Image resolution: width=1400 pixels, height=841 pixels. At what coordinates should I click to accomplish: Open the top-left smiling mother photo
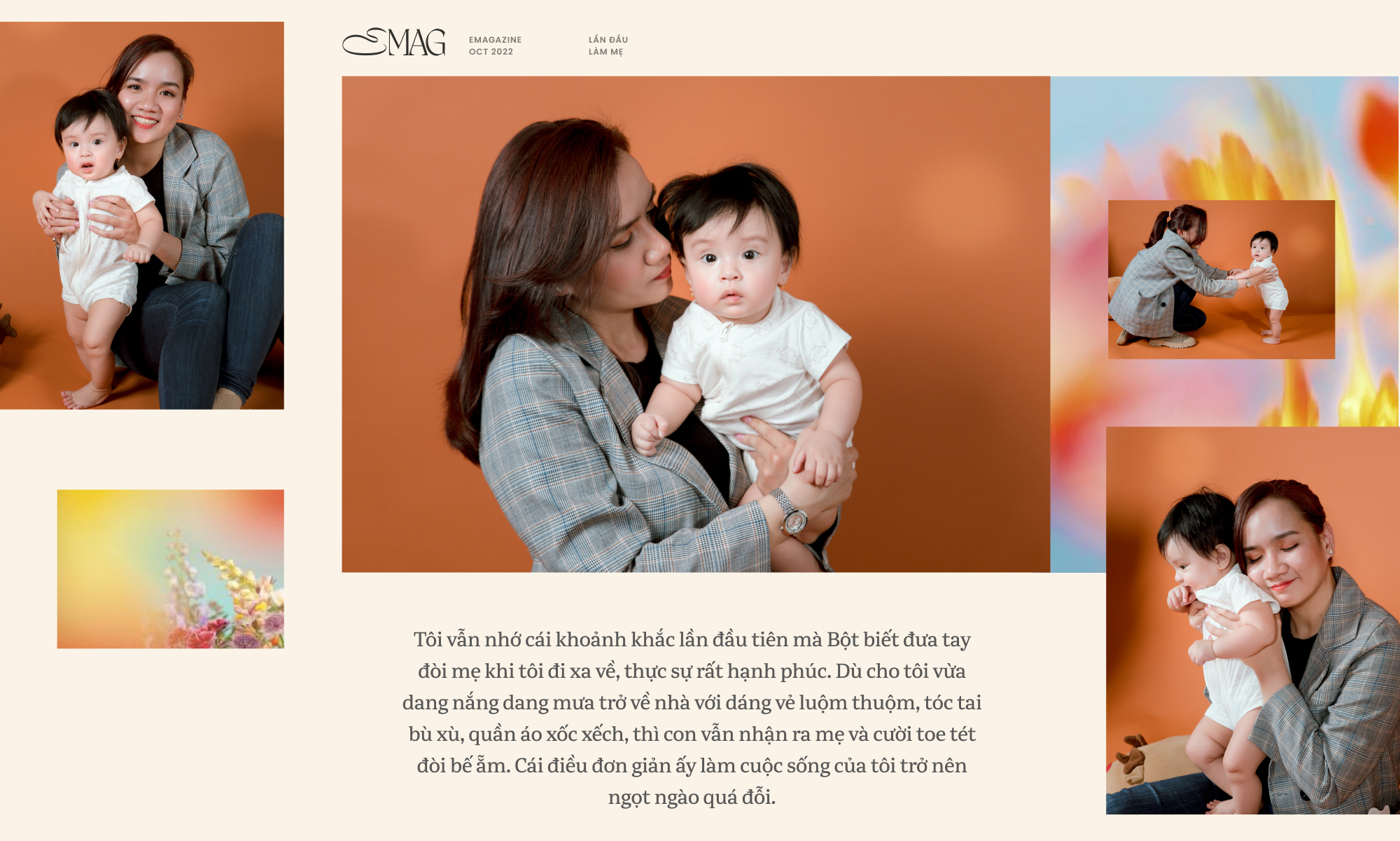tap(142, 216)
